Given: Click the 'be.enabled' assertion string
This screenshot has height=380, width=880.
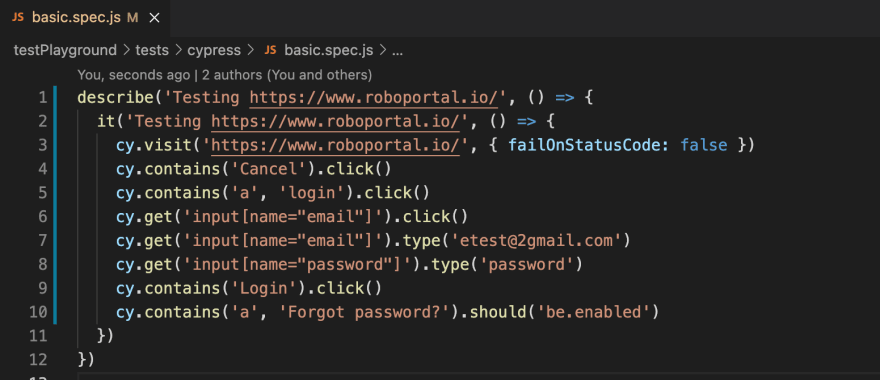Looking at the screenshot, I should [x=595, y=312].
